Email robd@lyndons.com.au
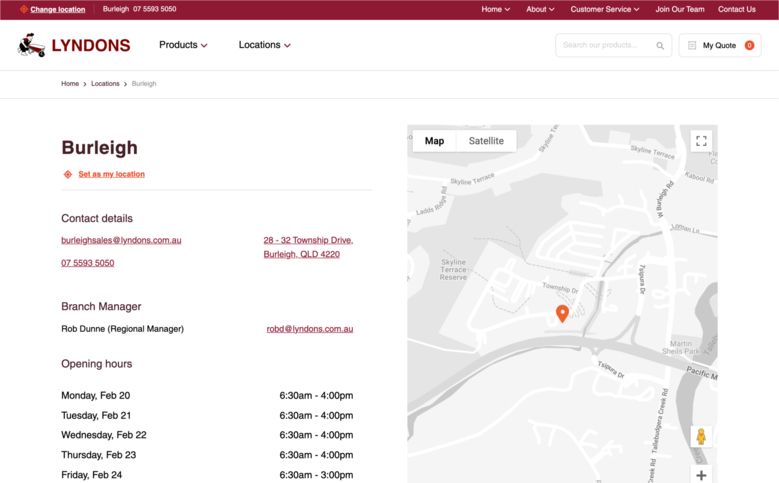The width and height of the screenshot is (779, 483). coord(310,329)
